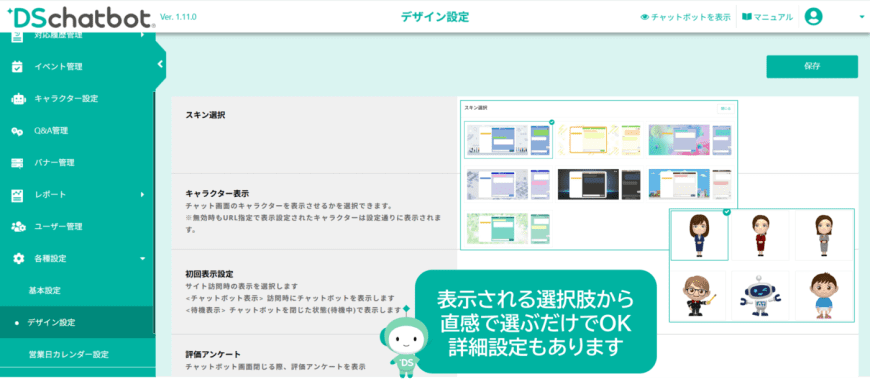Click the banner icon for バナー管理

click(18, 163)
